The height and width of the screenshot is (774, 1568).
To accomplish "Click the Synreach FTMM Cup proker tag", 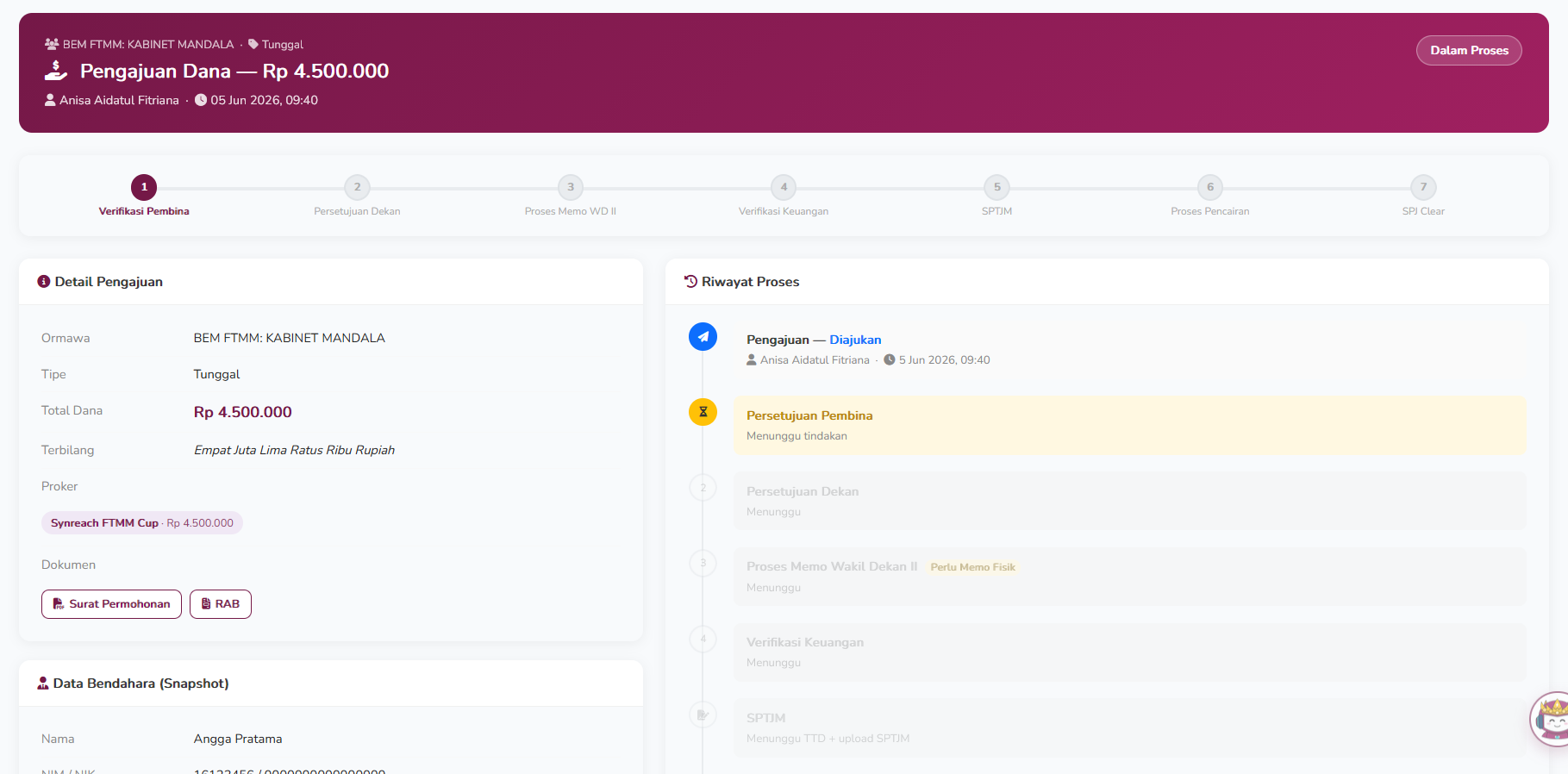I will 142,523.
